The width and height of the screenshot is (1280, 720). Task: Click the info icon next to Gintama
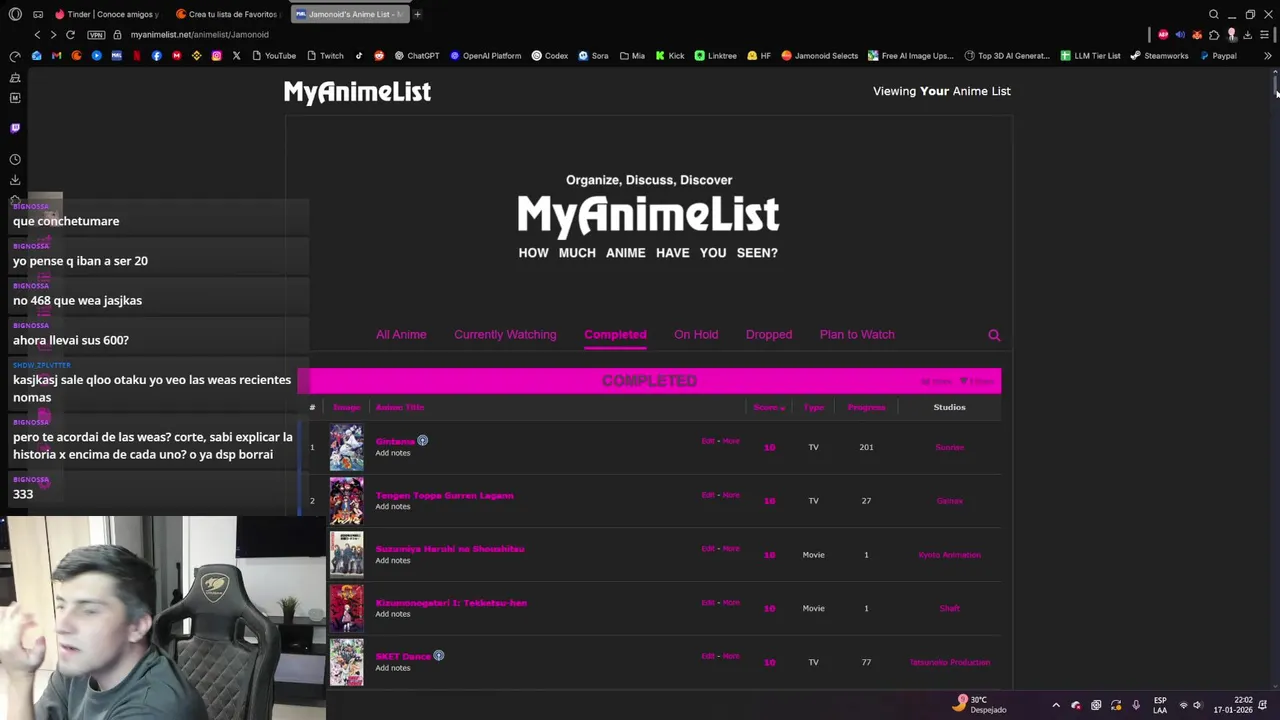[x=423, y=440]
